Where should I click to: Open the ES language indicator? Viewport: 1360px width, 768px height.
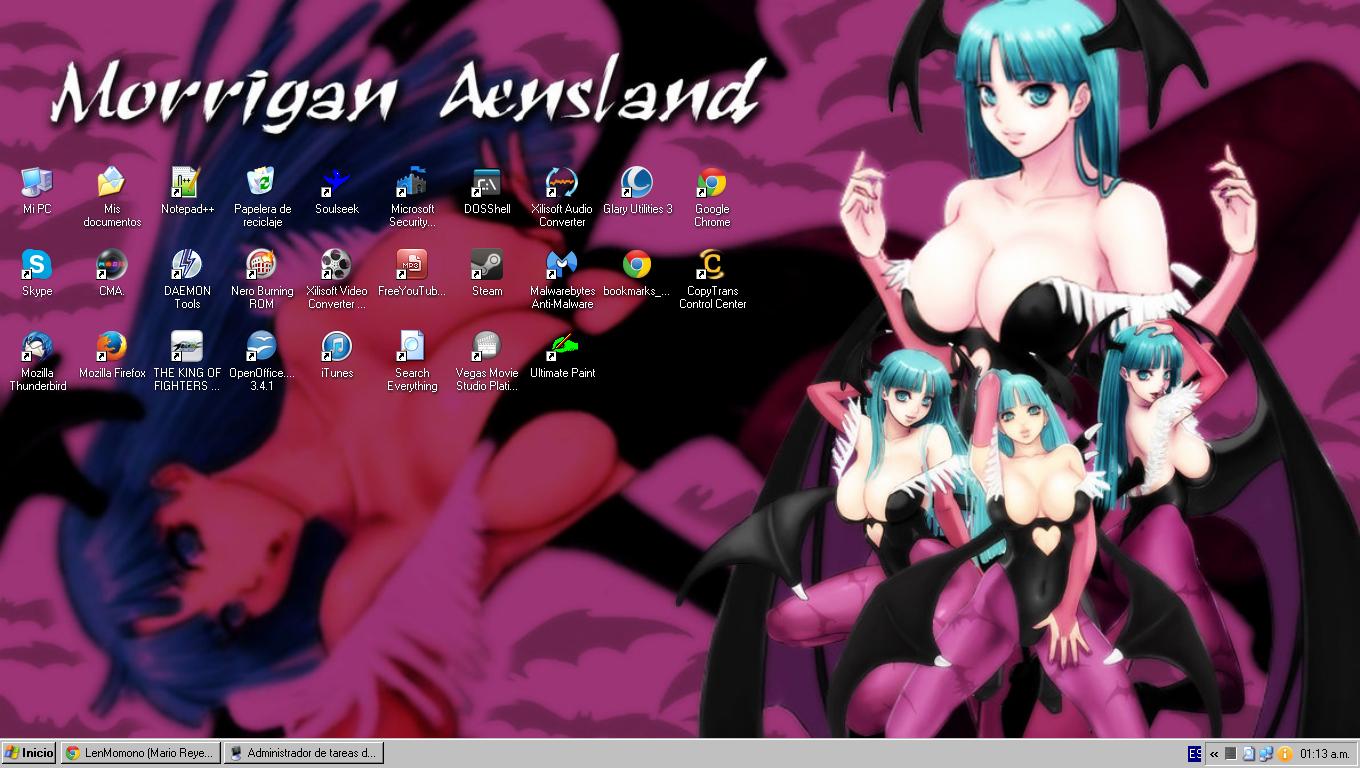pos(1194,753)
